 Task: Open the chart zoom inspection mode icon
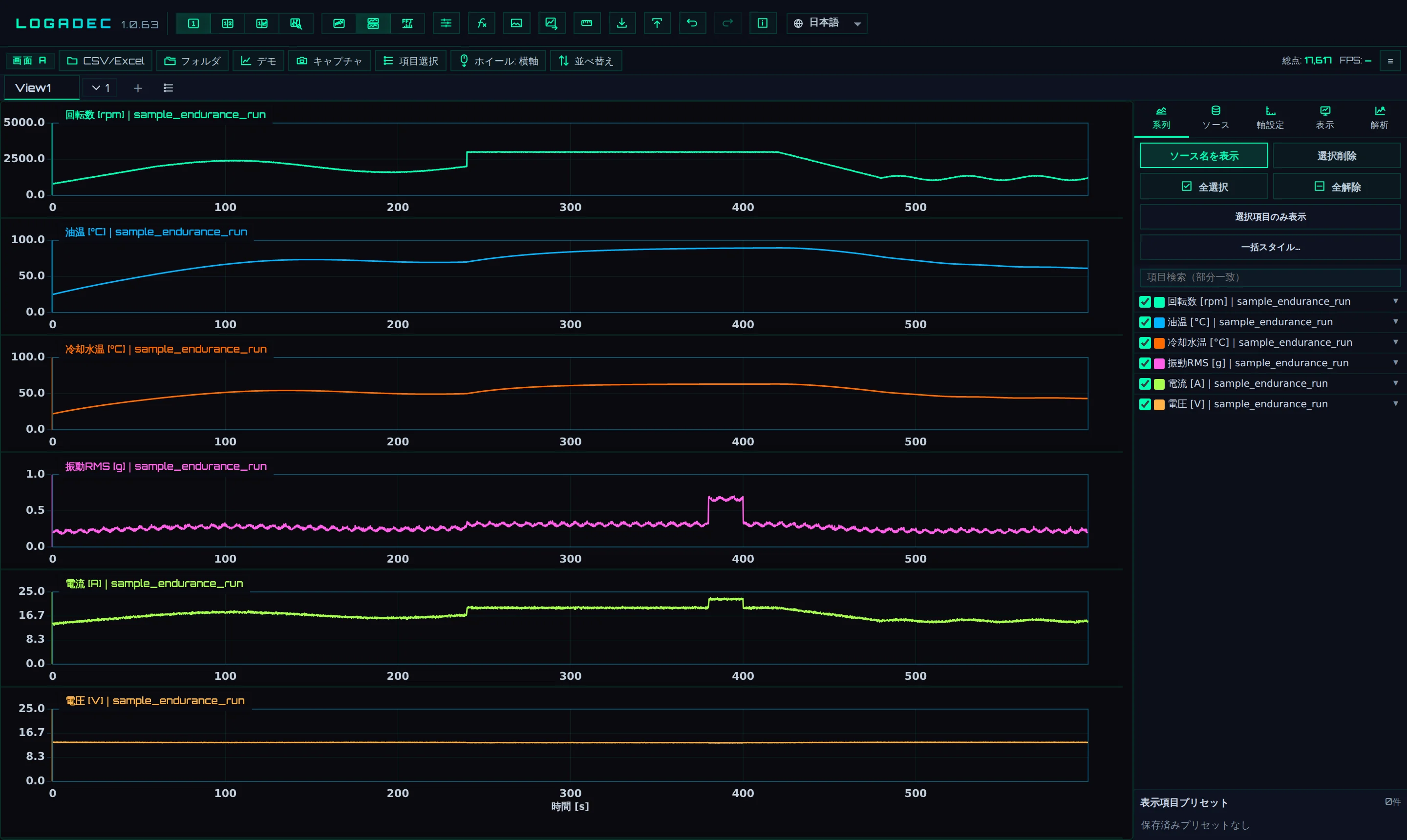(296, 23)
